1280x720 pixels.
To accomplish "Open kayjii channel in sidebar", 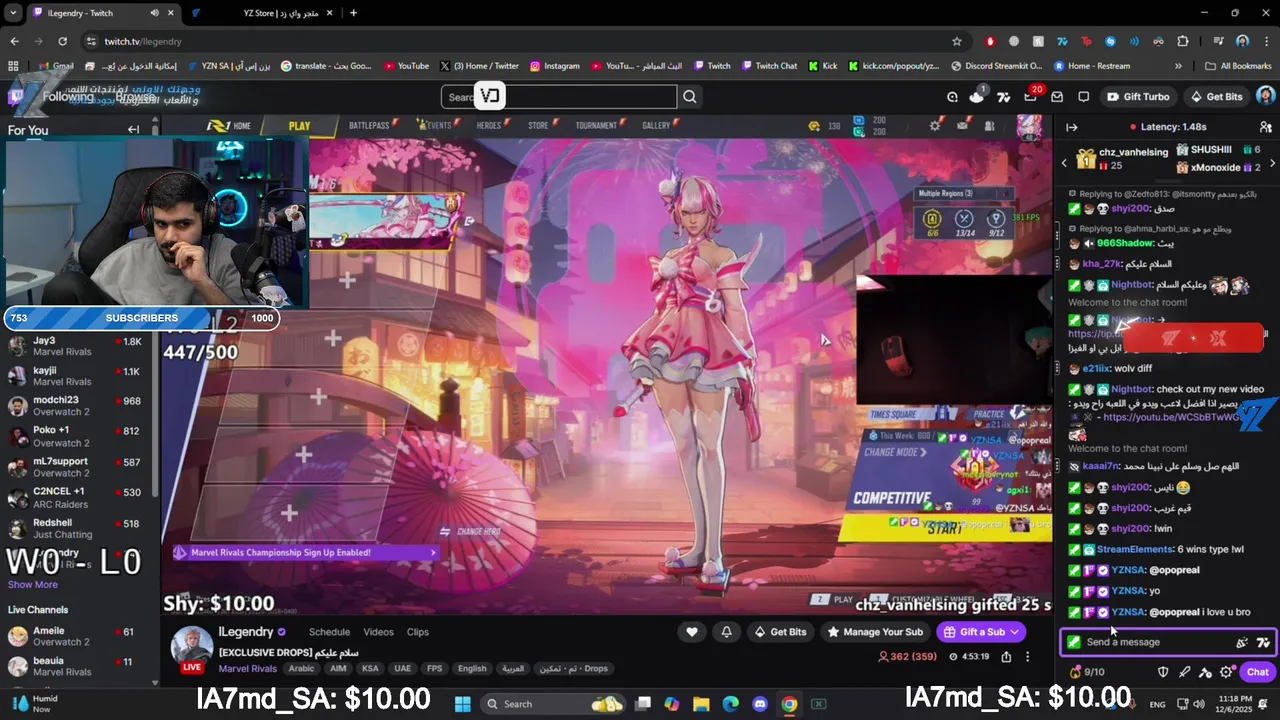I will (78, 377).
